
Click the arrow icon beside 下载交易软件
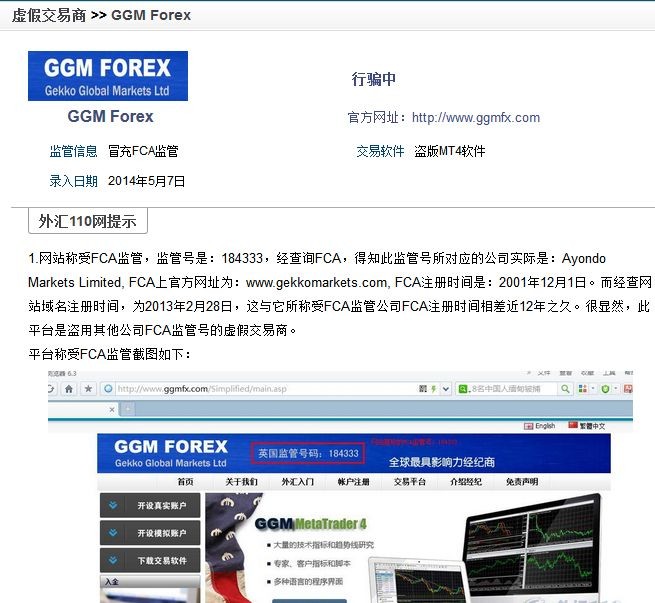pyautogui.click(x=113, y=560)
